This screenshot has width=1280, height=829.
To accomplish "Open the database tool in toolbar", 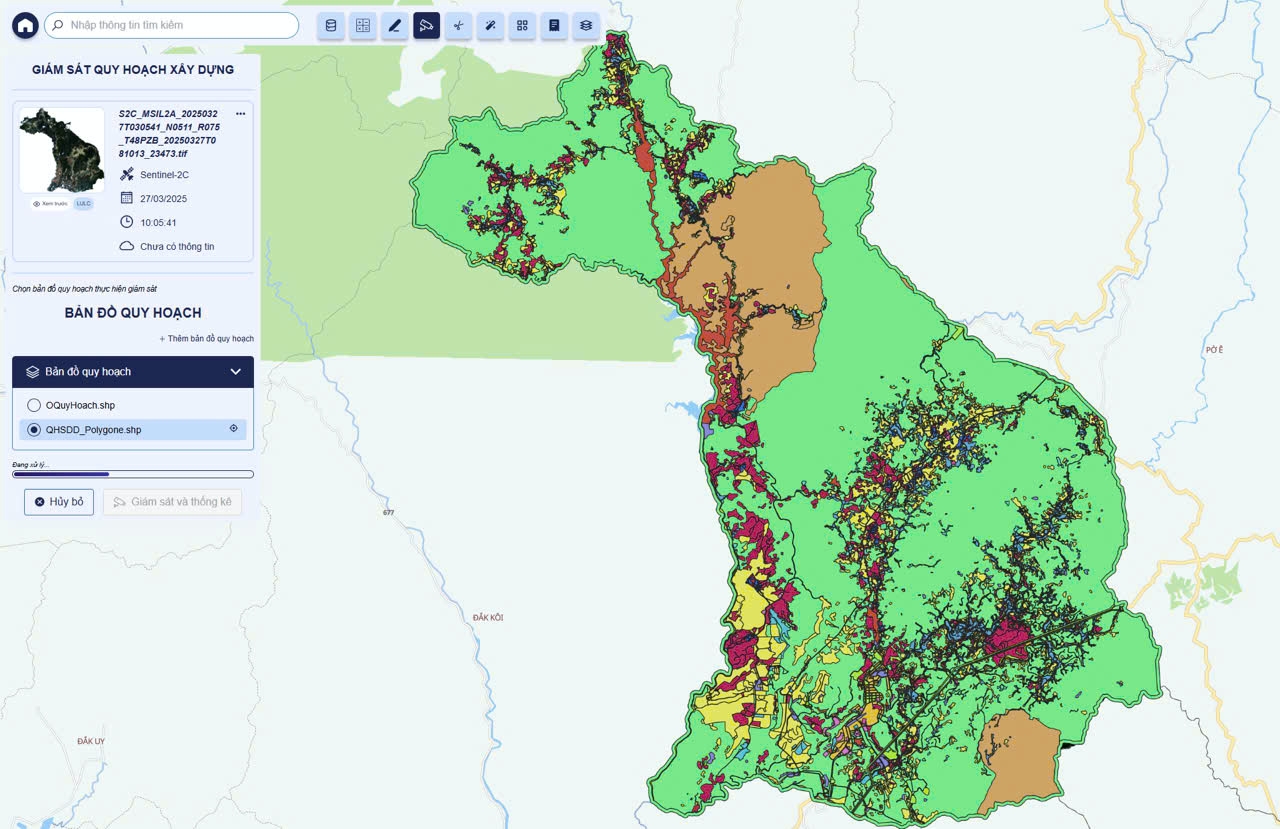I will point(331,26).
